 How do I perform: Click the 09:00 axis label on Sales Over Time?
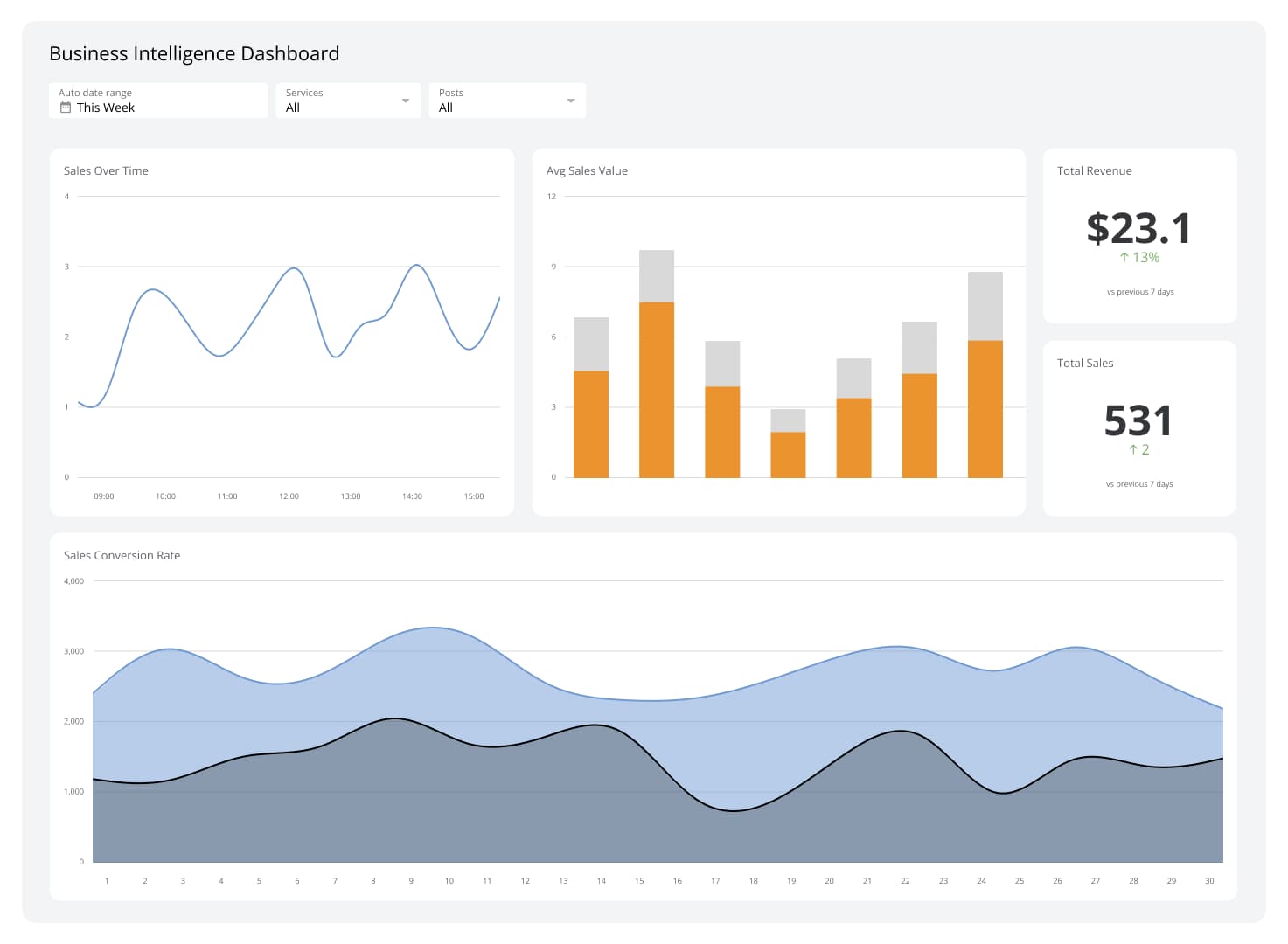tap(104, 496)
